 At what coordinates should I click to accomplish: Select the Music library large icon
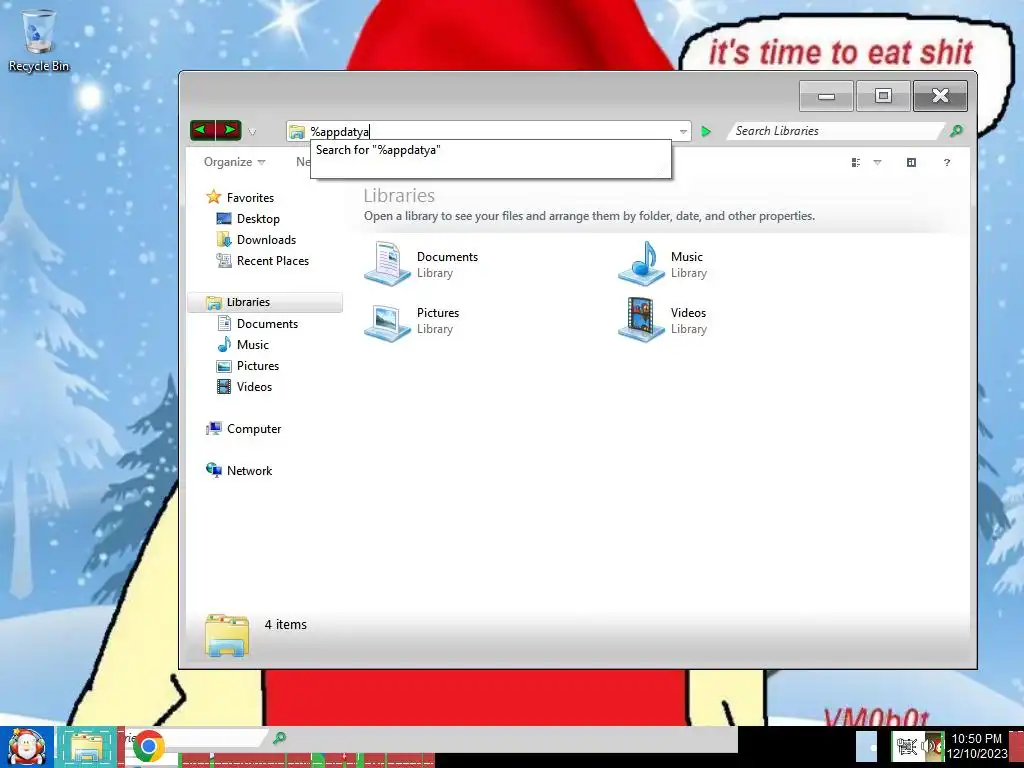(x=641, y=264)
